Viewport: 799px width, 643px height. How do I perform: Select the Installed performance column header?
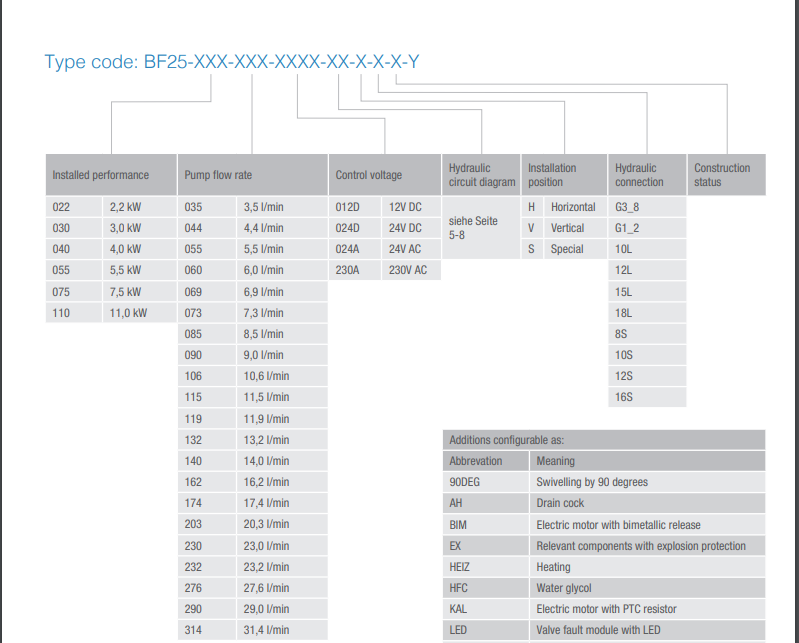point(101,175)
